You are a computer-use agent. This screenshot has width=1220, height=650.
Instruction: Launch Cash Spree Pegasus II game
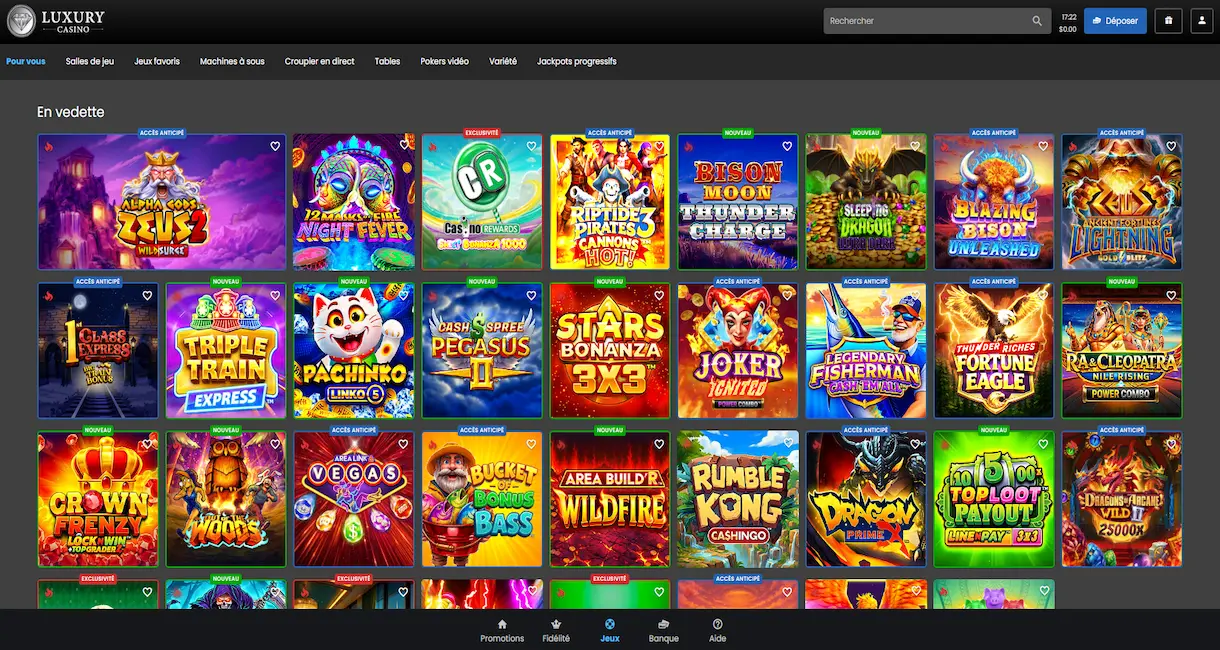[x=482, y=351]
